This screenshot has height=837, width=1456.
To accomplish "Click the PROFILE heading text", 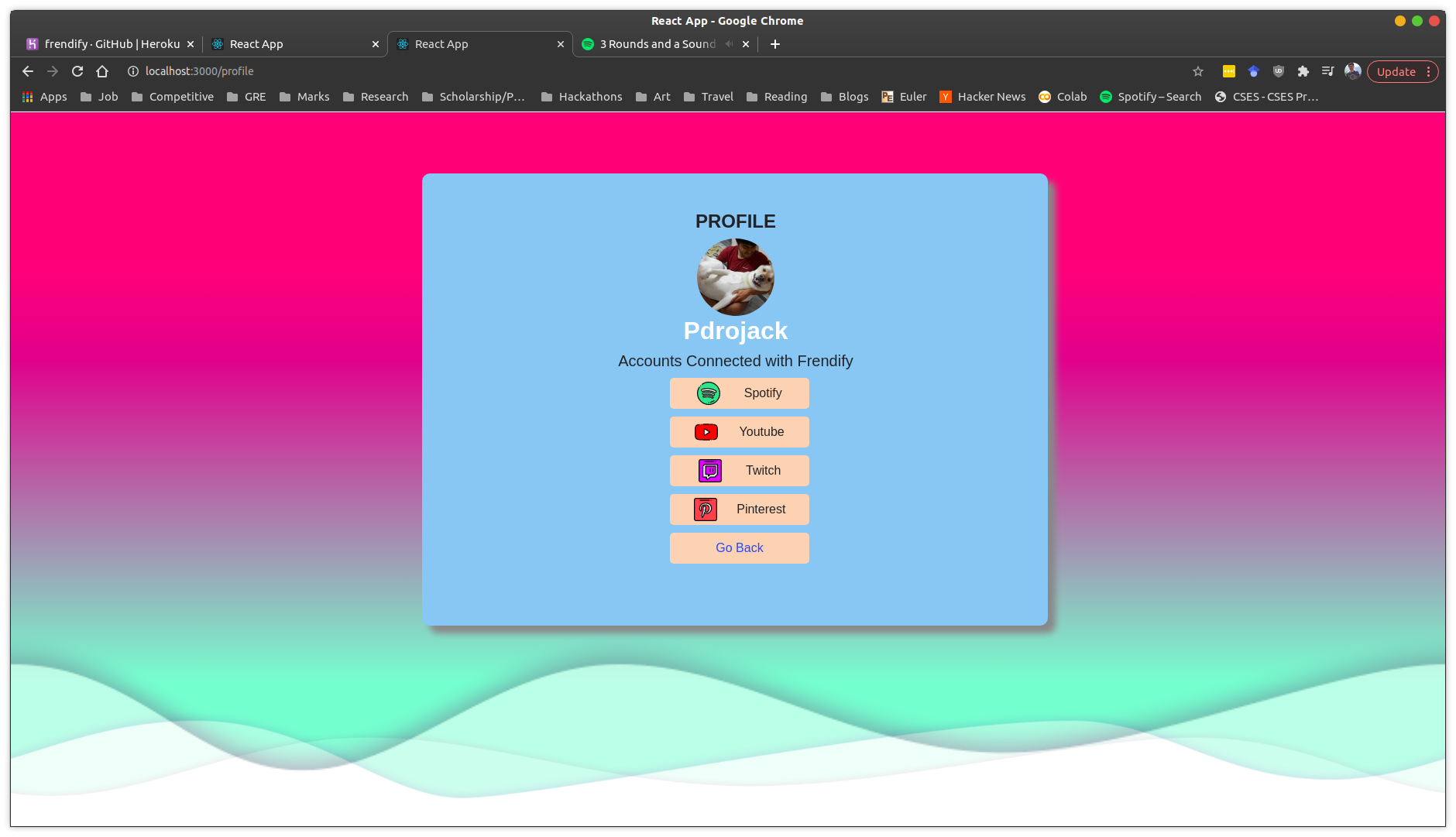I will [736, 221].
